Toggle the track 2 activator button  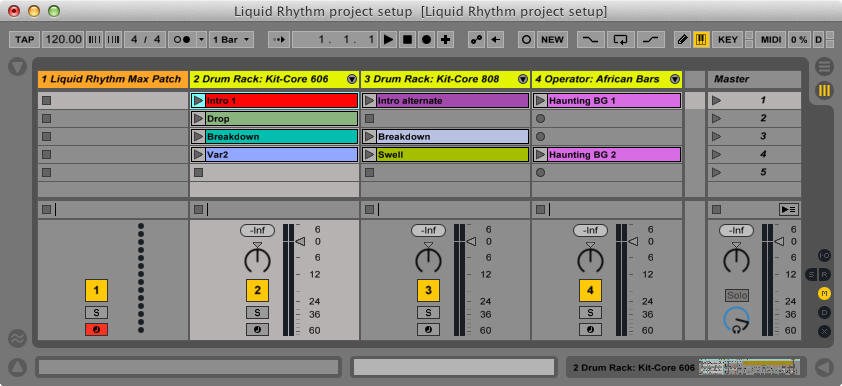(257, 290)
